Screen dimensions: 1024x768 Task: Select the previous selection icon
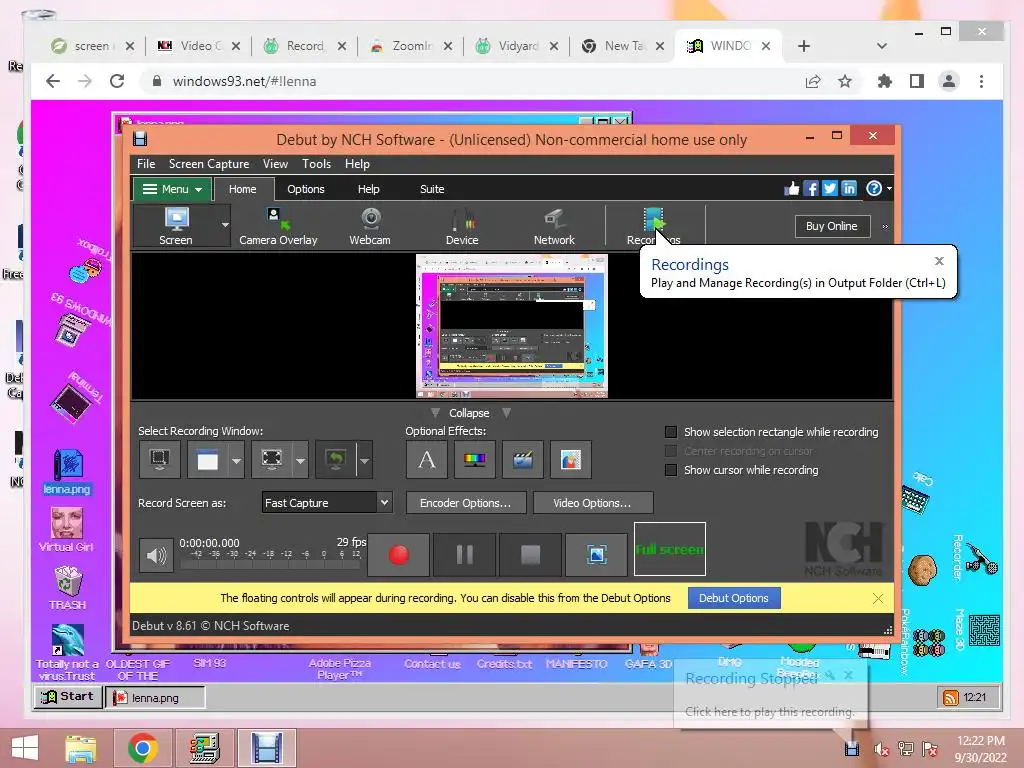click(x=335, y=460)
